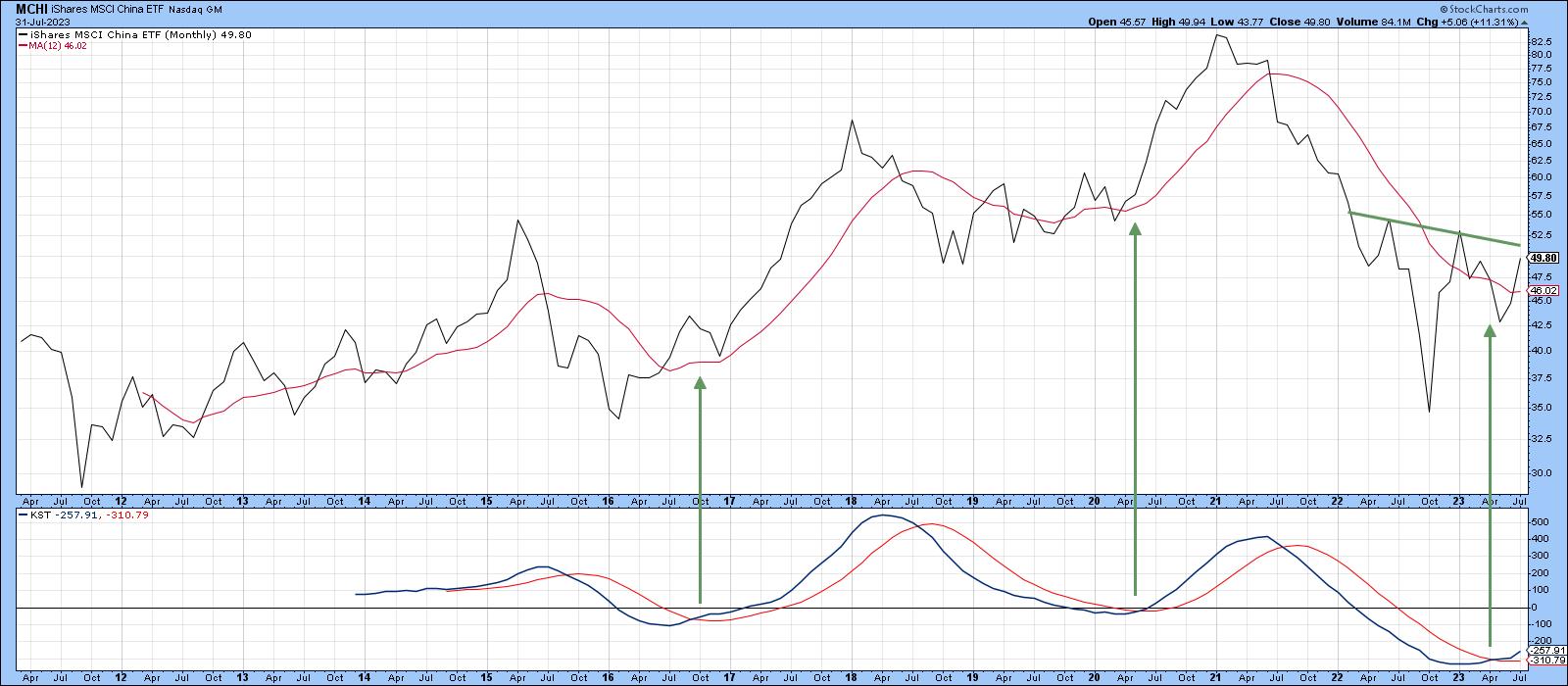Click the red 46.02 moving-average tag on axis
Viewport: 1568px width, 686px height.
pyautogui.click(x=1543, y=290)
